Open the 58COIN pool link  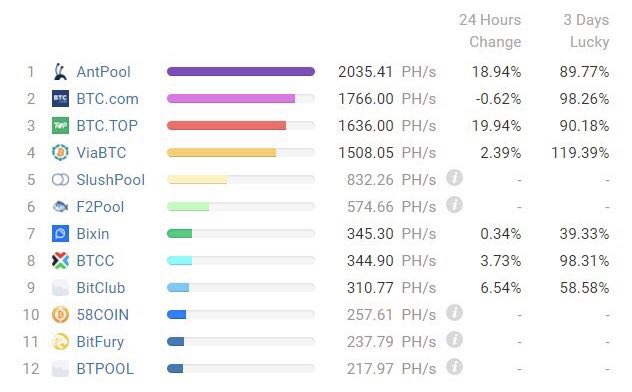coord(103,315)
